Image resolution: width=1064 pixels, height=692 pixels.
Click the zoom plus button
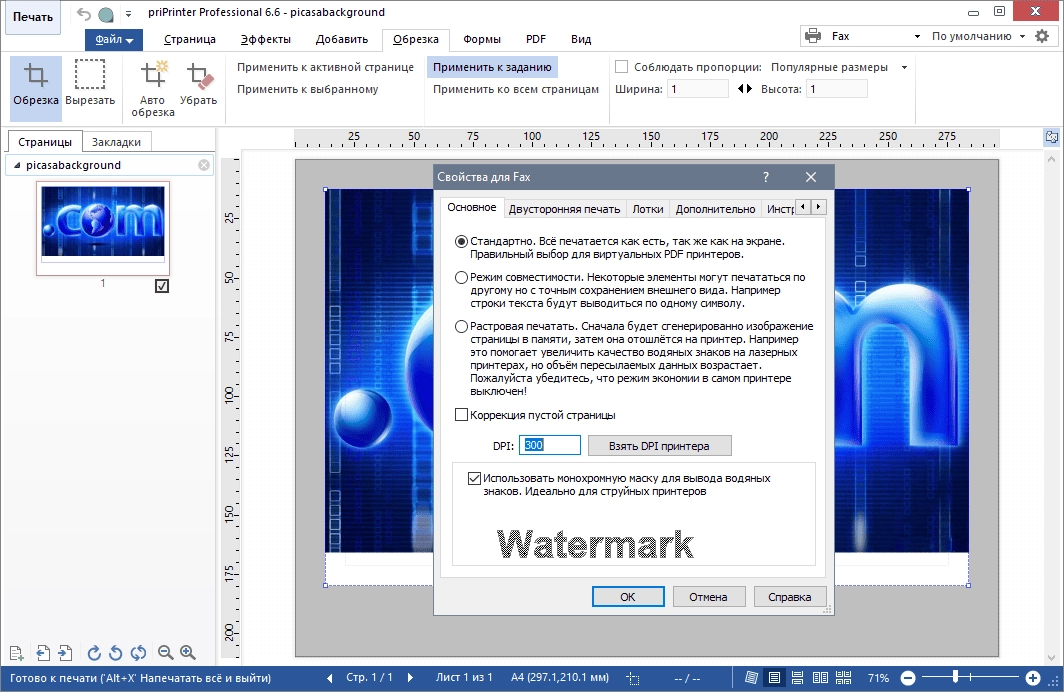[1033, 678]
